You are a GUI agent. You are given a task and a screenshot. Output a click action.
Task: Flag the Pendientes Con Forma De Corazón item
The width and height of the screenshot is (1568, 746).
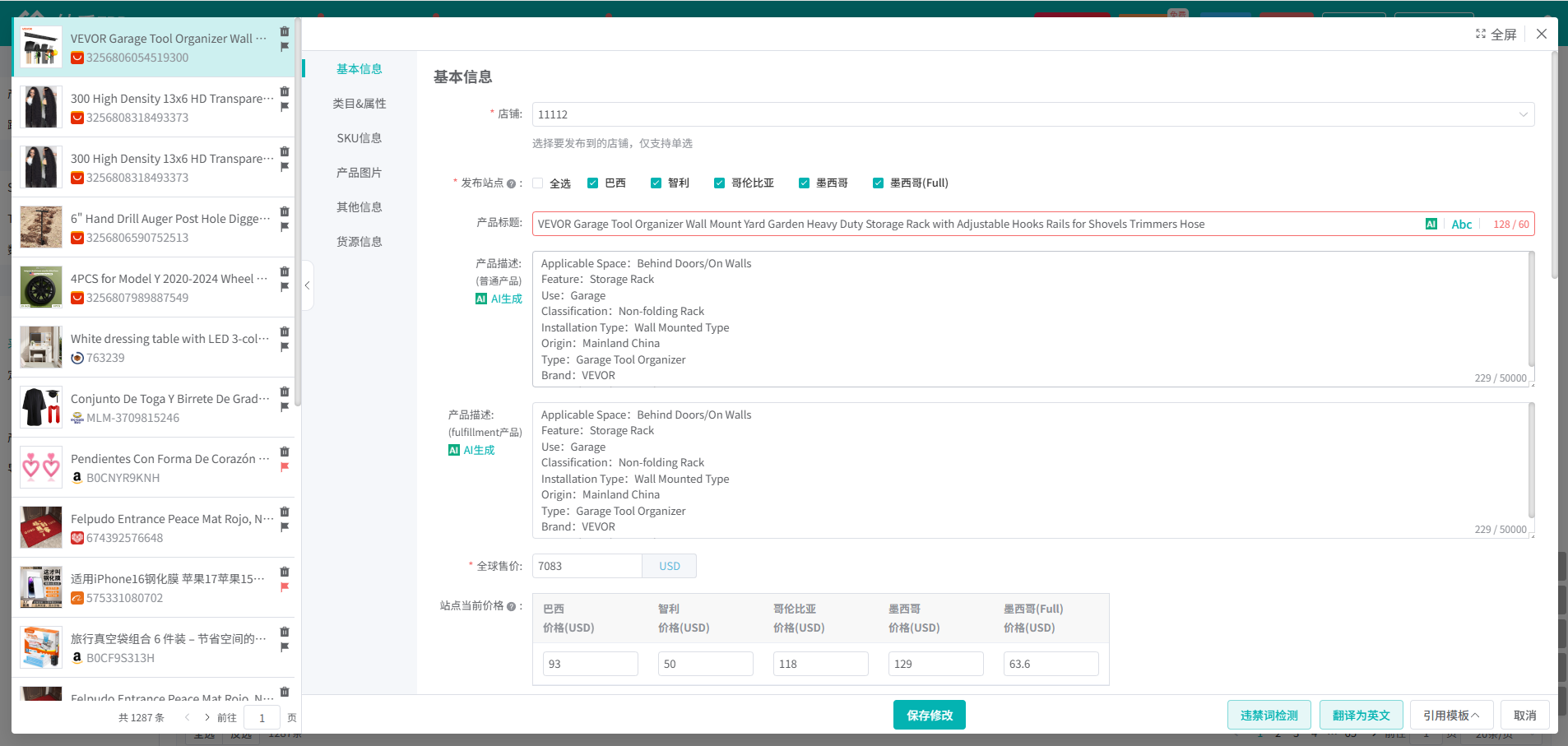click(x=285, y=467)
